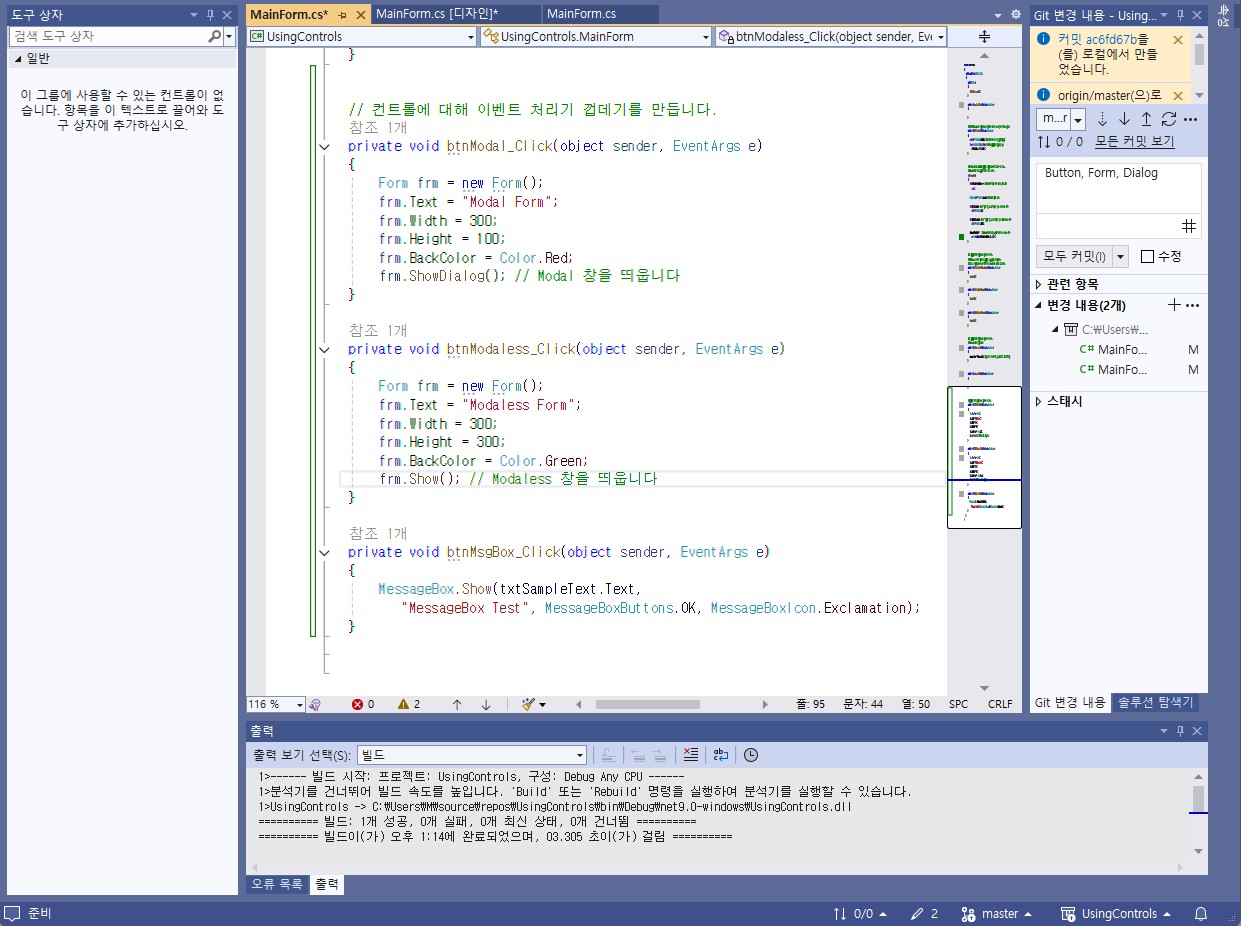Pull commits with the down-arrow icon
Viewport: 1241px width, 926px height.
click(x=1124, y=119)
